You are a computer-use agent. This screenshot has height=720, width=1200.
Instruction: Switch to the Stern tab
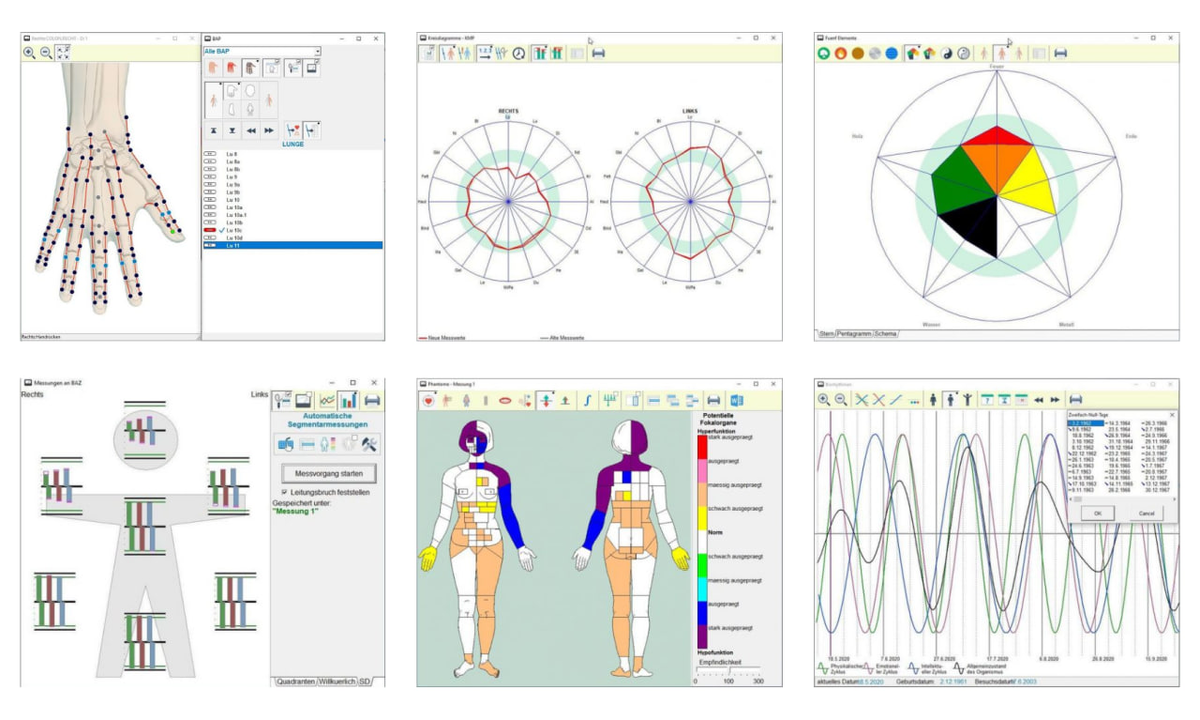coord(826,333)
